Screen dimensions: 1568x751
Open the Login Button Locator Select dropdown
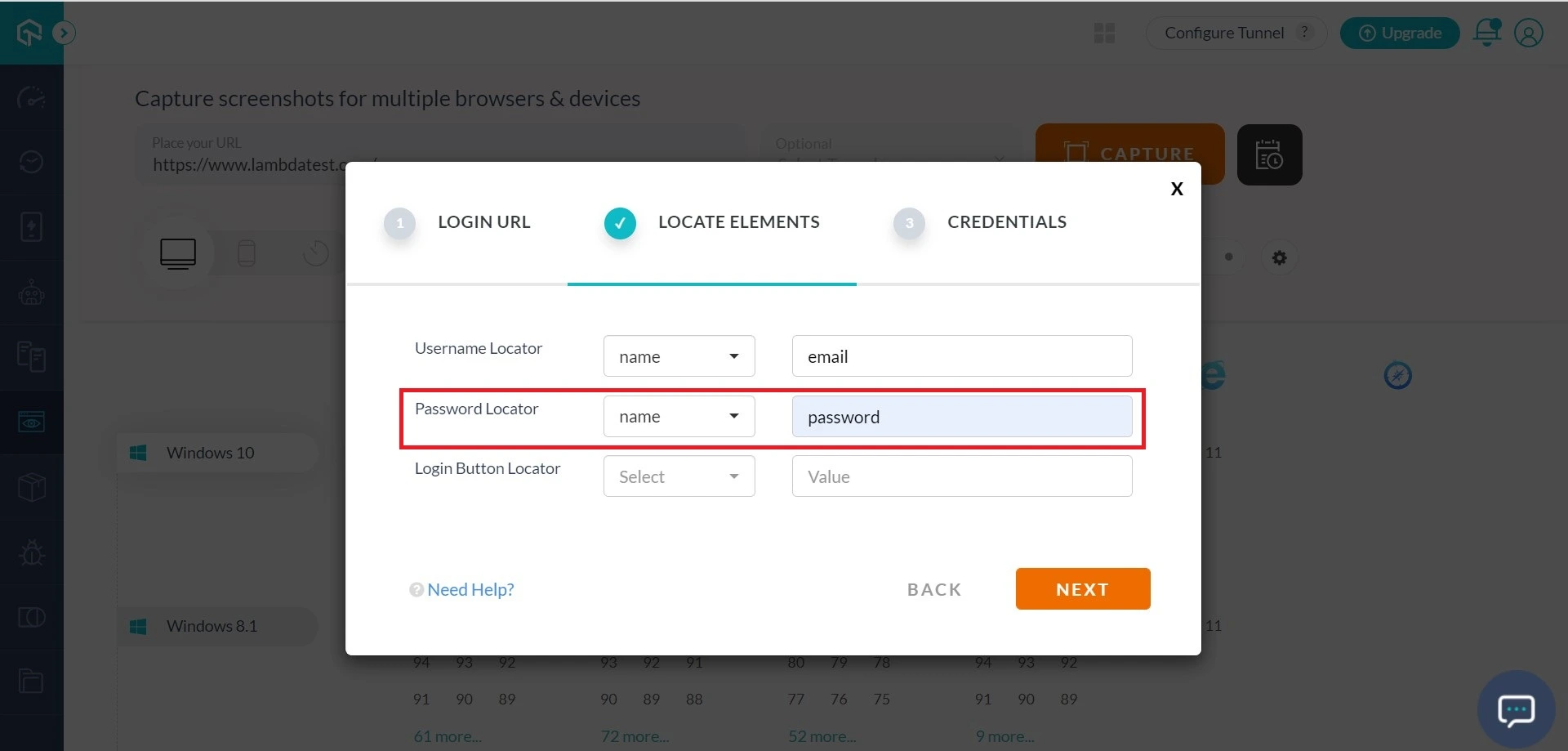(x=679, y=476)
